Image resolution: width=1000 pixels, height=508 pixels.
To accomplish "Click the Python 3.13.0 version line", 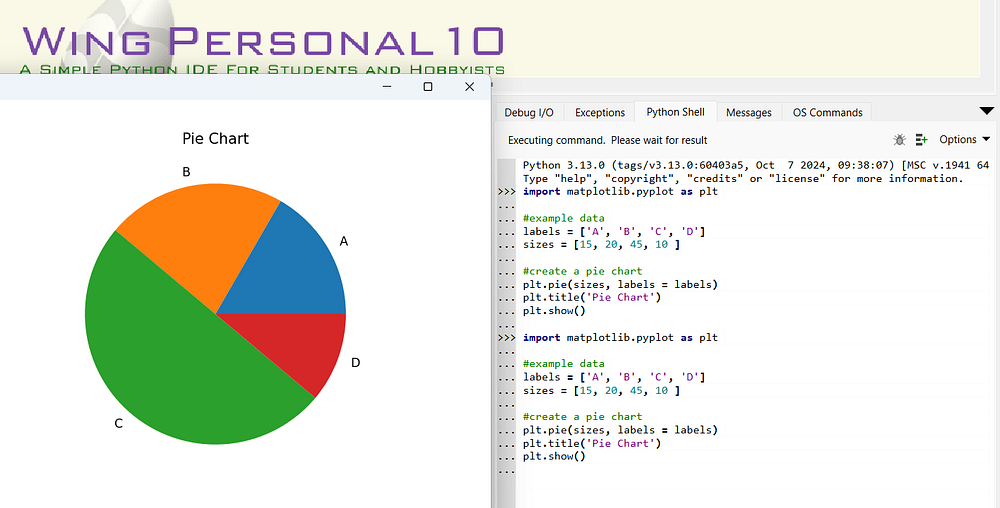I will [x=756, y=165].
